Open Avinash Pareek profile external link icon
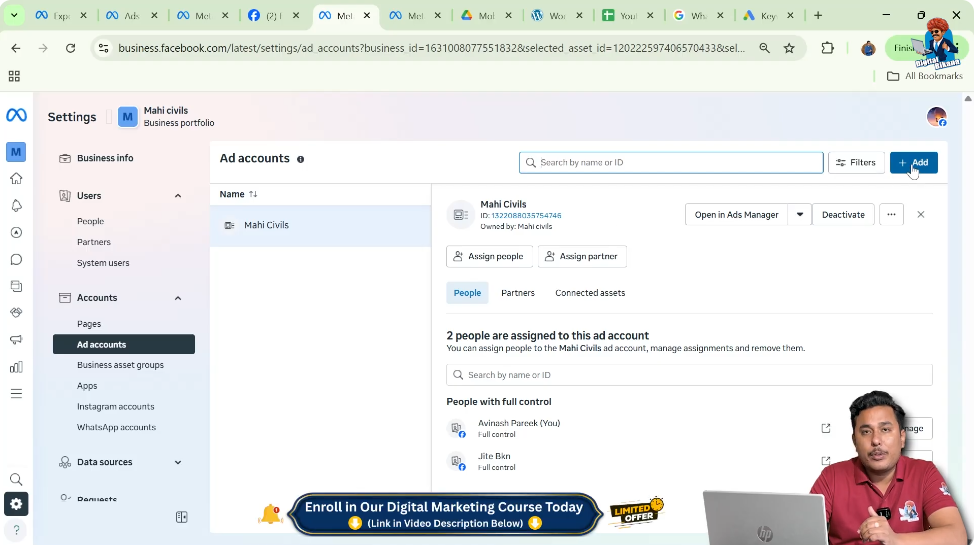976x545 pixels. tap(826, 428)
